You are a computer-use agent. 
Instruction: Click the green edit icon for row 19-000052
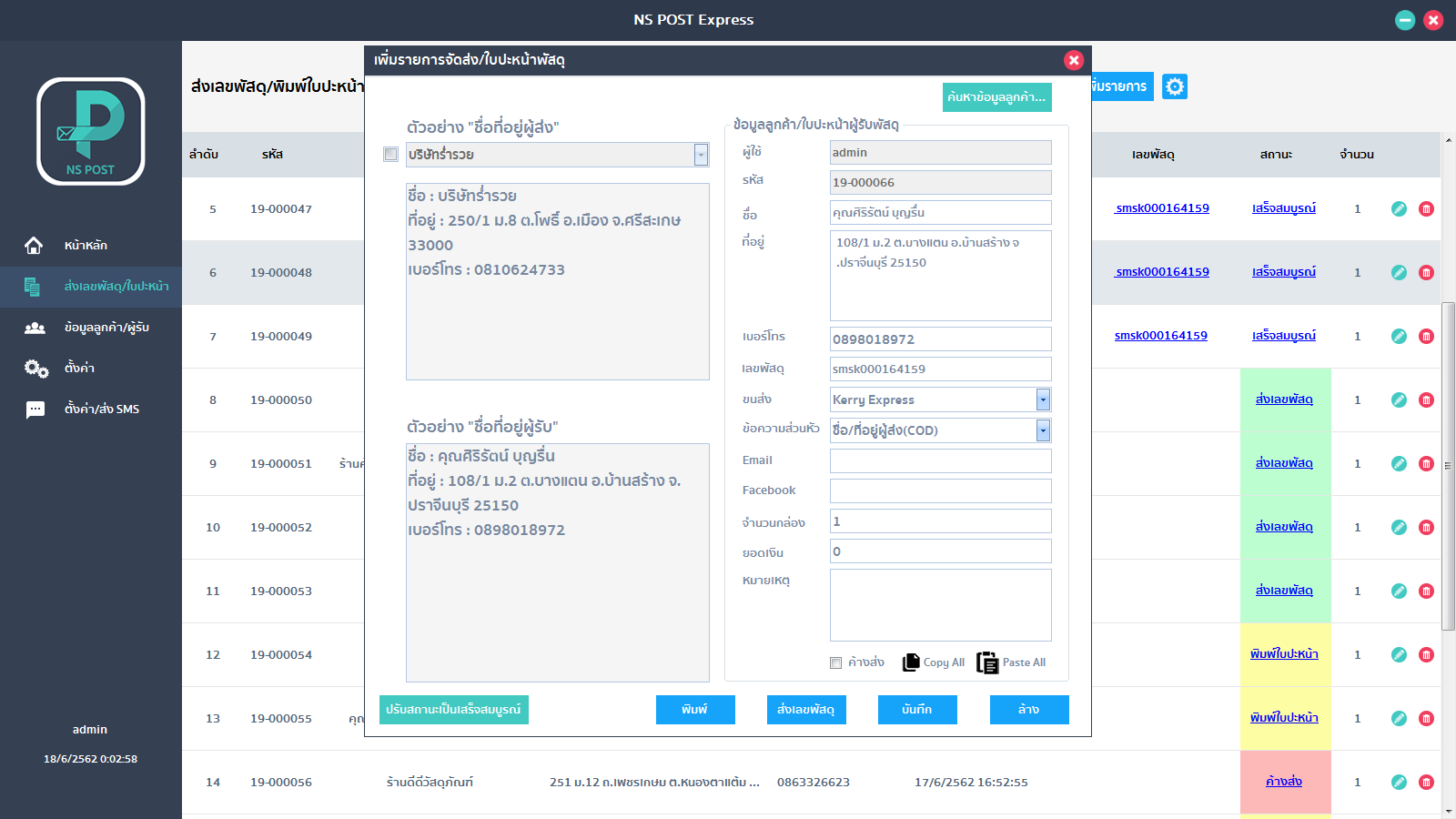[x=1399, y=527]
